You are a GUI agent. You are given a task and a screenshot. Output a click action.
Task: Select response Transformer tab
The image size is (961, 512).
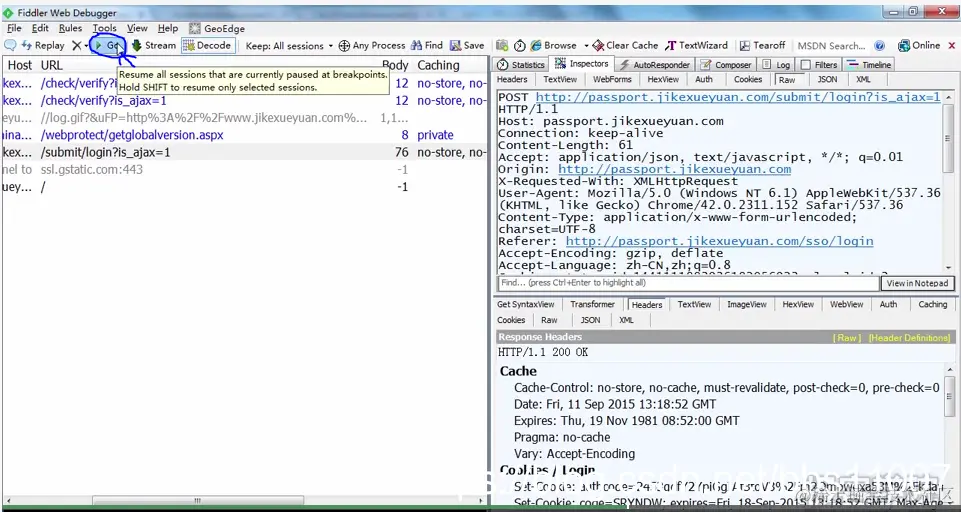[x=592, y=304]
